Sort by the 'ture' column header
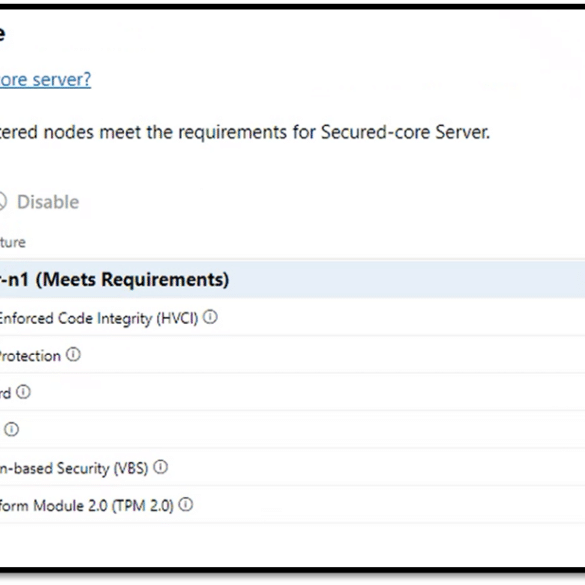This screenshot has height=585, width=585. tap(13, 243)
